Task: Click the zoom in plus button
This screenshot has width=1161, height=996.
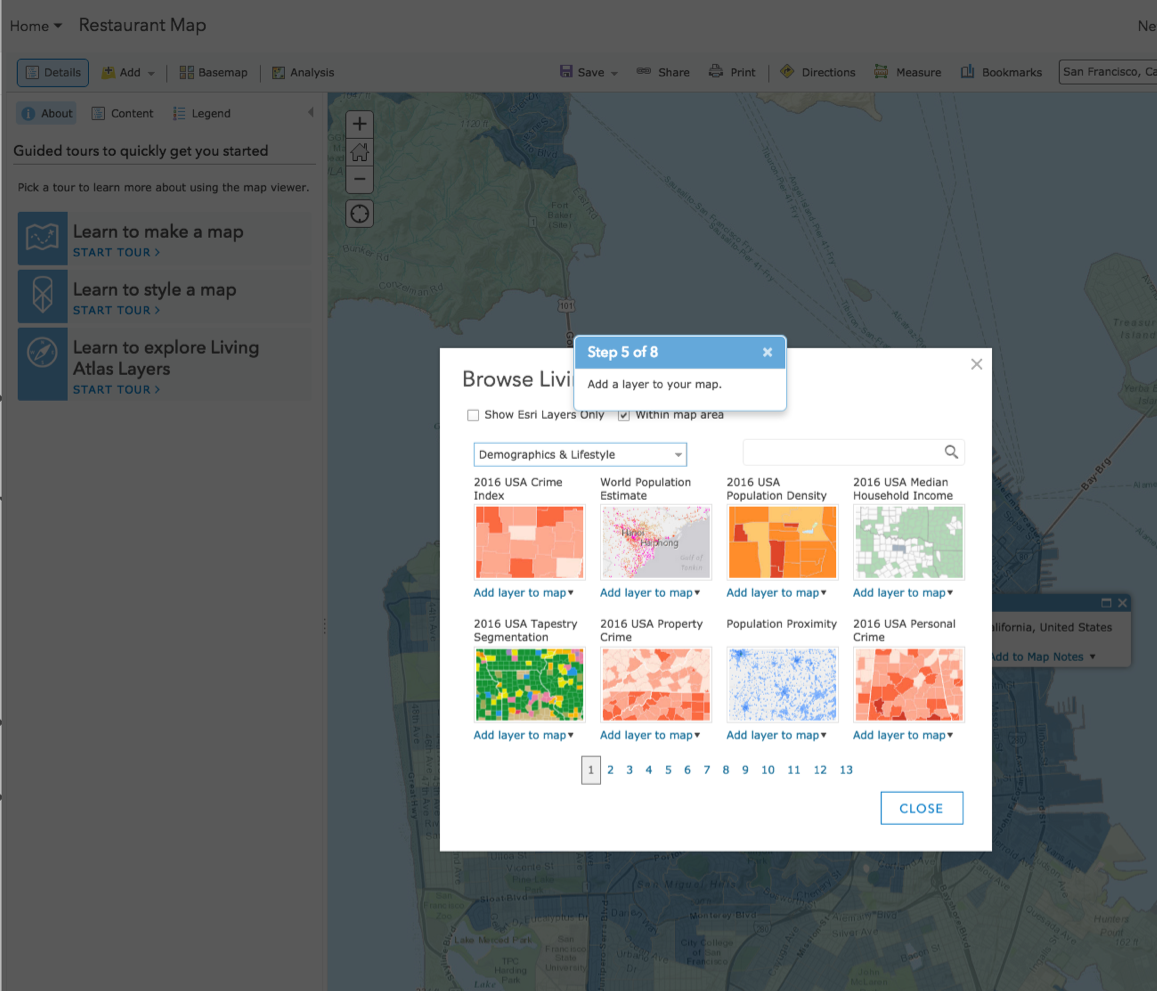Action: [x=360, y=125]
